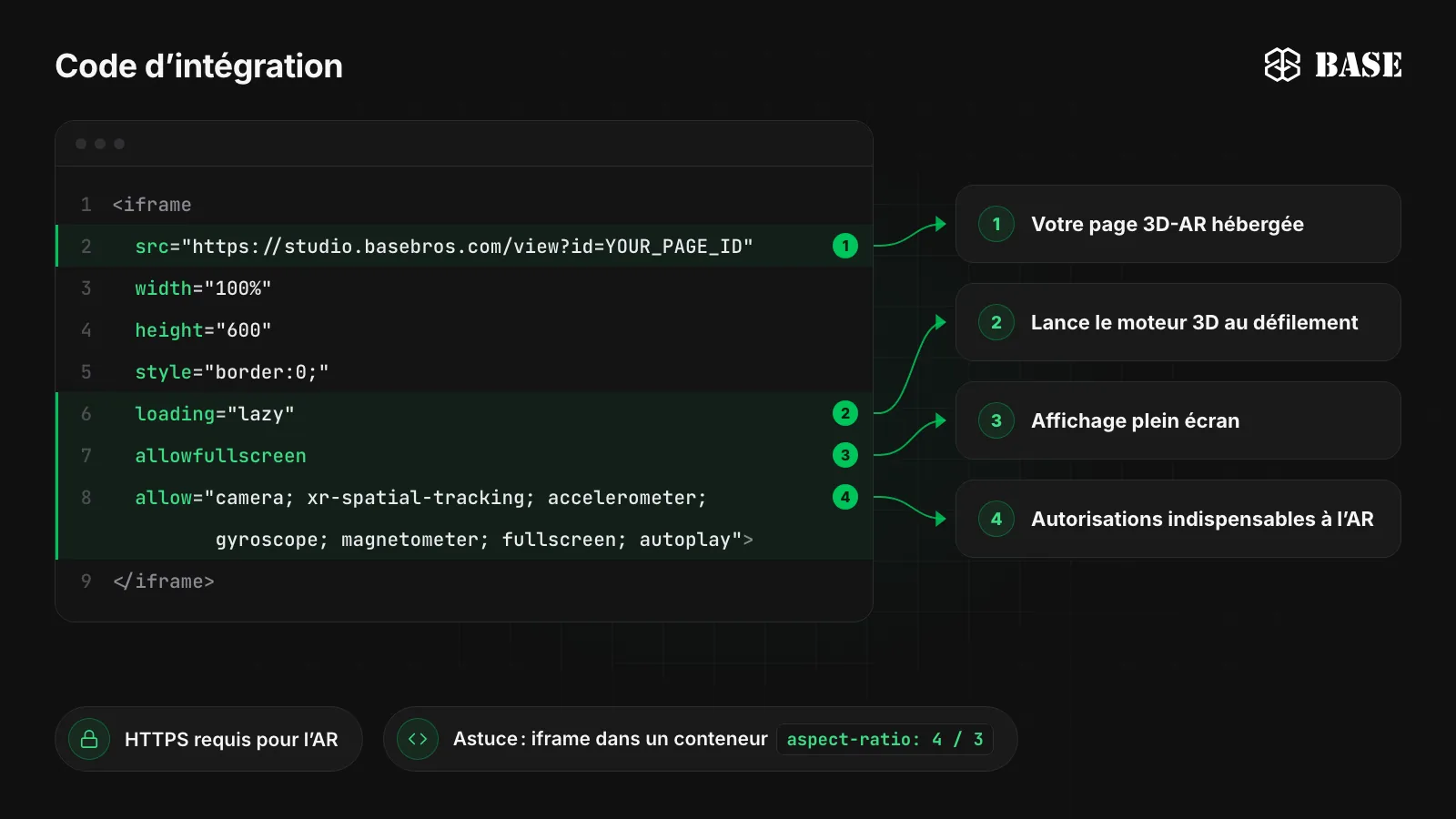1456x819 pixels.
Task: Click the green badge 3 on the allowfullscreen line
Action: pyautogui.click(x=845, y=455)
